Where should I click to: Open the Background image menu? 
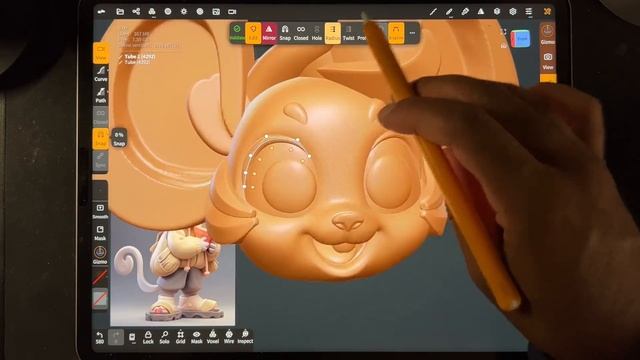[216, 12]
